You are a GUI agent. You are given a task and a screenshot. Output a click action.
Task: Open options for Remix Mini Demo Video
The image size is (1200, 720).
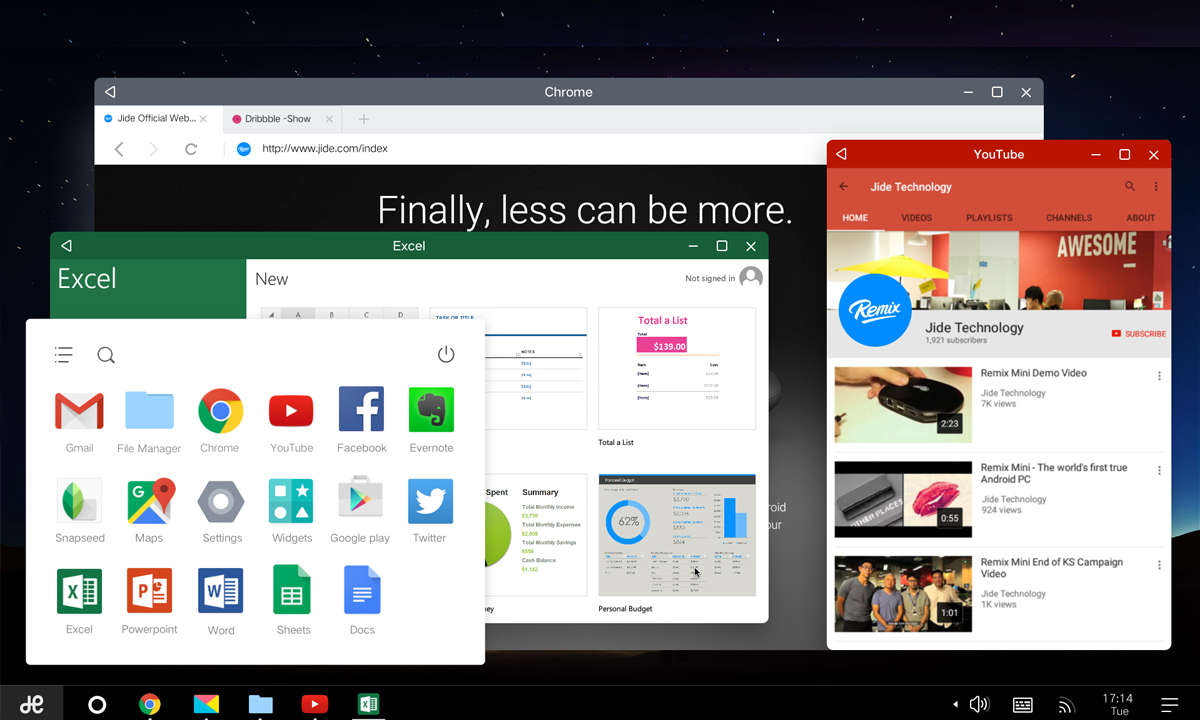1159,376
